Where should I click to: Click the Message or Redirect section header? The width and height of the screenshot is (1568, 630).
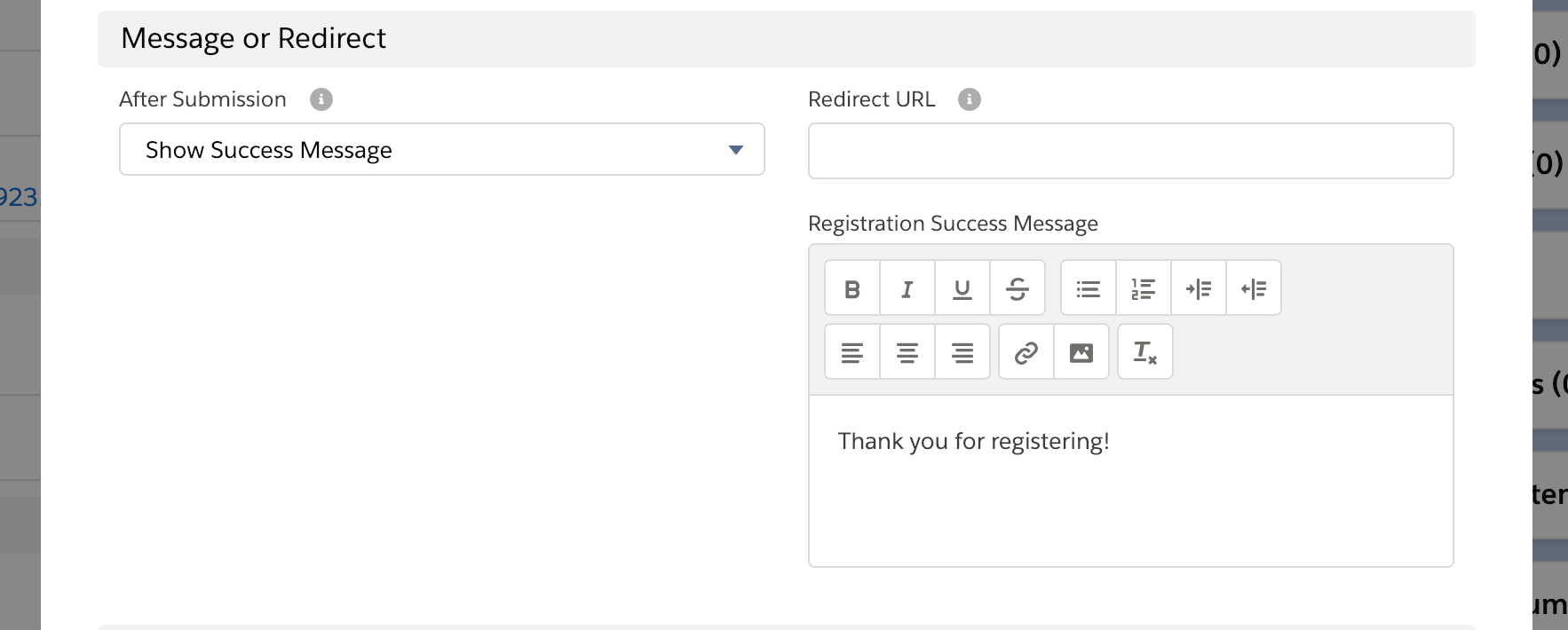[253, 39]
